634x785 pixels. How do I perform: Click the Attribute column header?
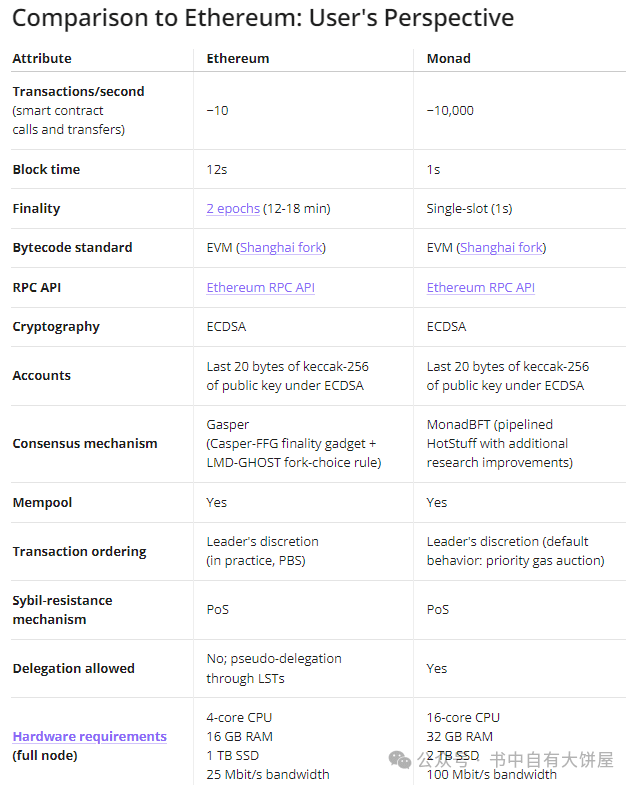coord(42,59)
